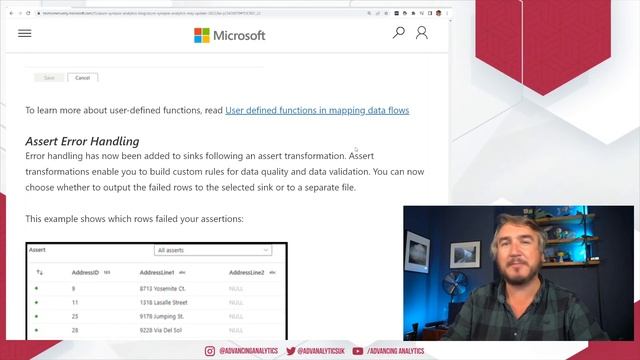The width and height of the screenshot is (640, 360).
Task: Open the All asserts dropdown
Action: [x=213, y=250]
